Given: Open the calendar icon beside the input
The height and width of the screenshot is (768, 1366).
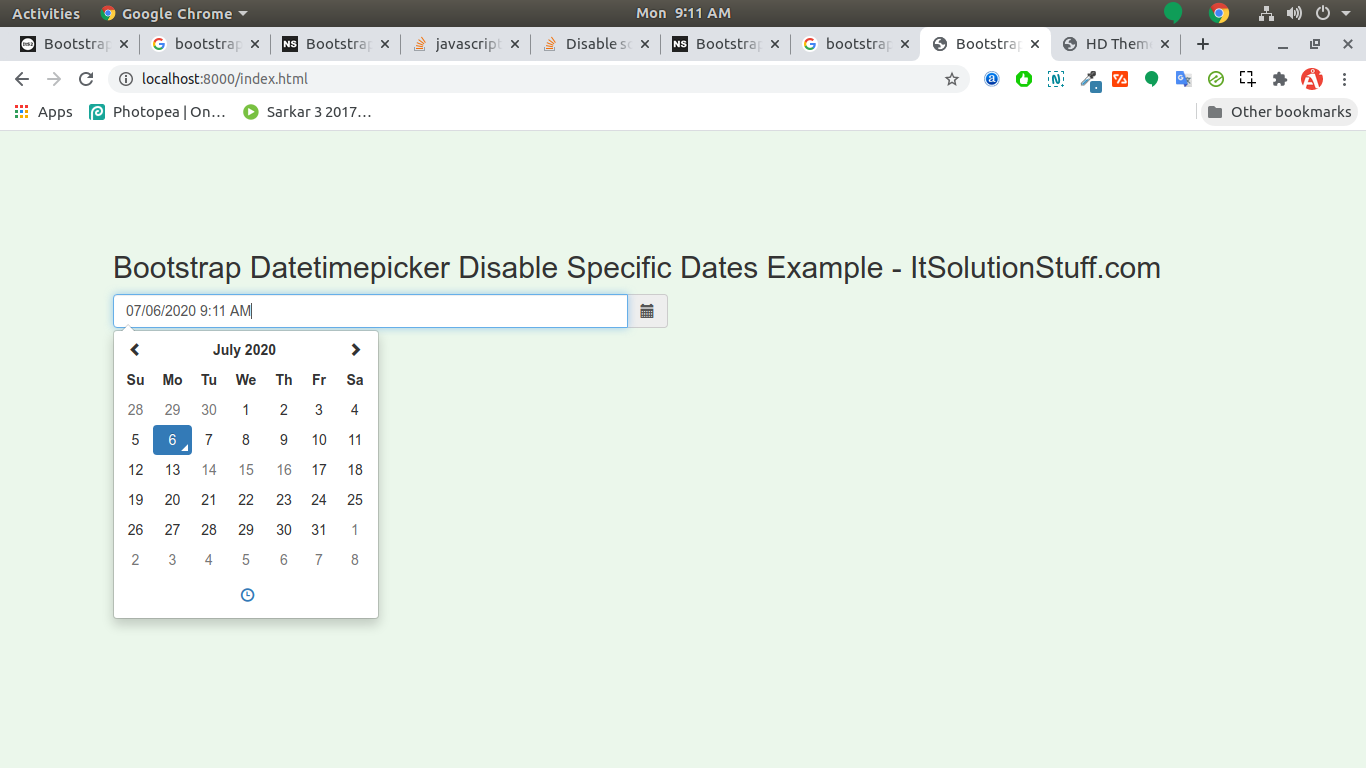Looking at the screenshot, I should pos(646,311).
